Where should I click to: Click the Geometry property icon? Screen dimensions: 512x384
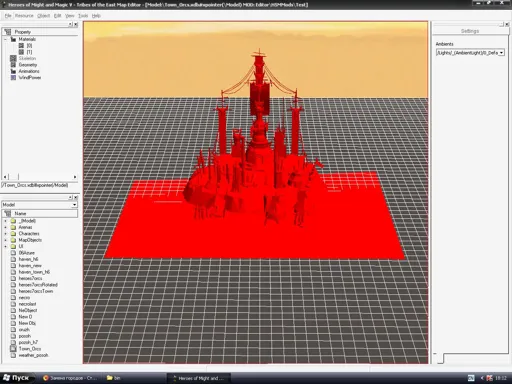coord(13,65)
